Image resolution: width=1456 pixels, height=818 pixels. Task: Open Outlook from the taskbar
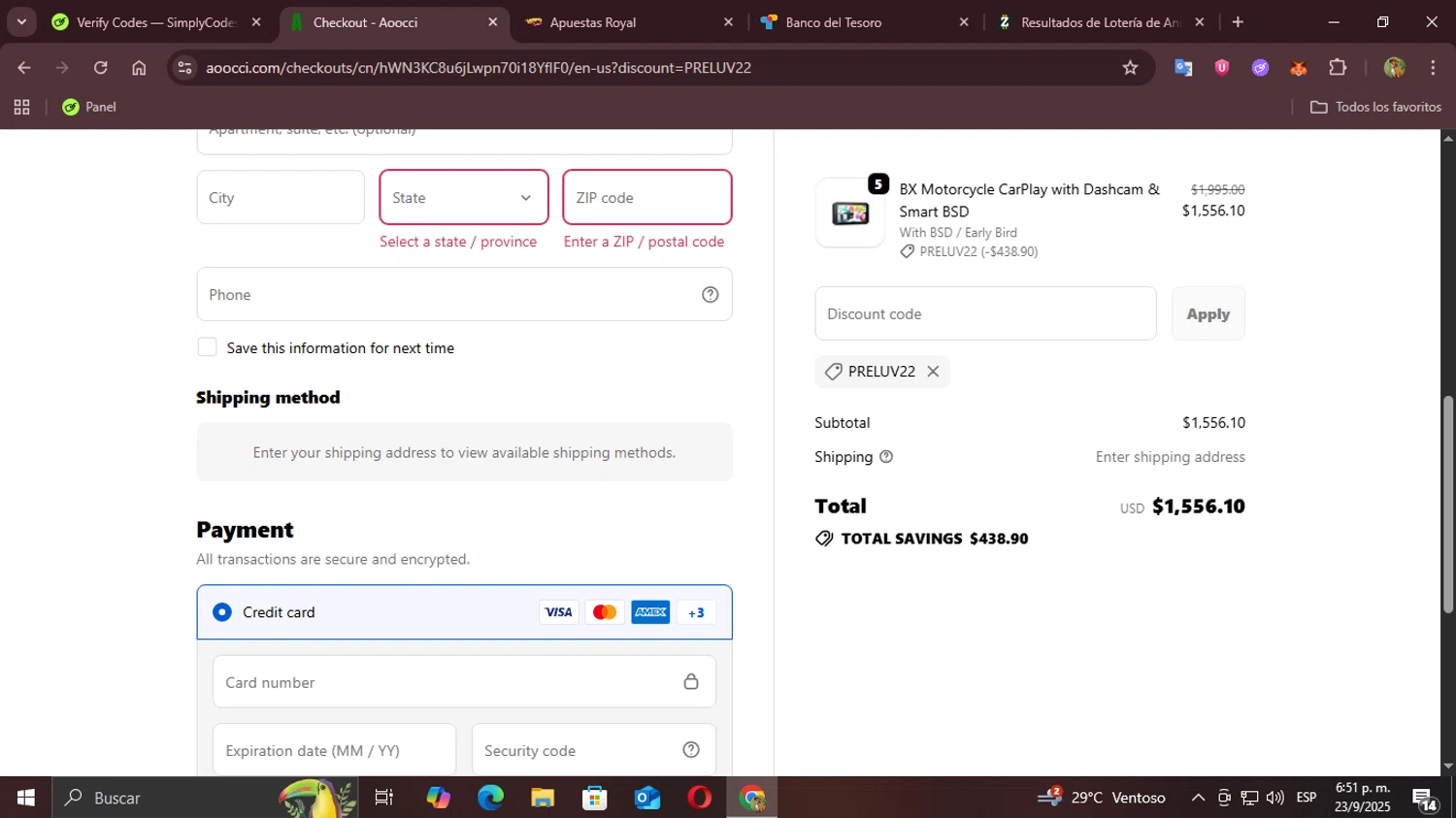tap(647, 798)
